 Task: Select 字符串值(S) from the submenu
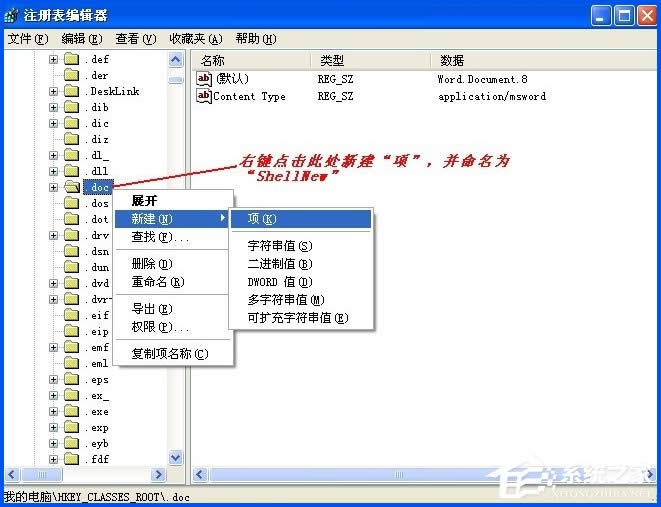280,246
